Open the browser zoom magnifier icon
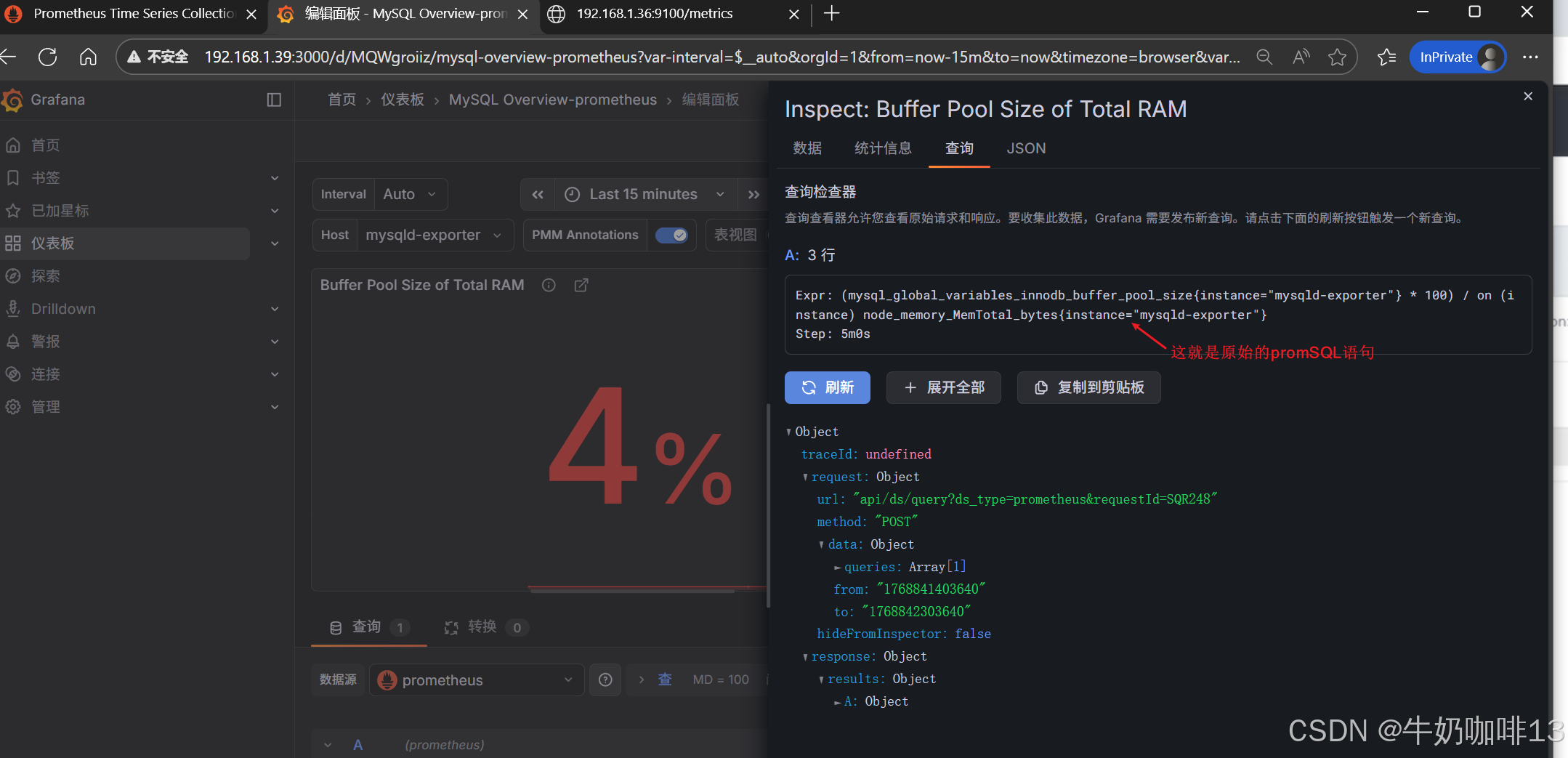 click(1264, 57)
